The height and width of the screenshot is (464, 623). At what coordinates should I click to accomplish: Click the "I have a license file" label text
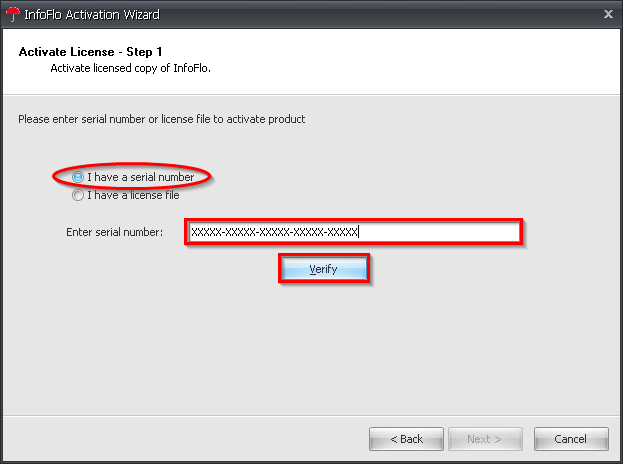pyautogui.click(x=133, y=195)
